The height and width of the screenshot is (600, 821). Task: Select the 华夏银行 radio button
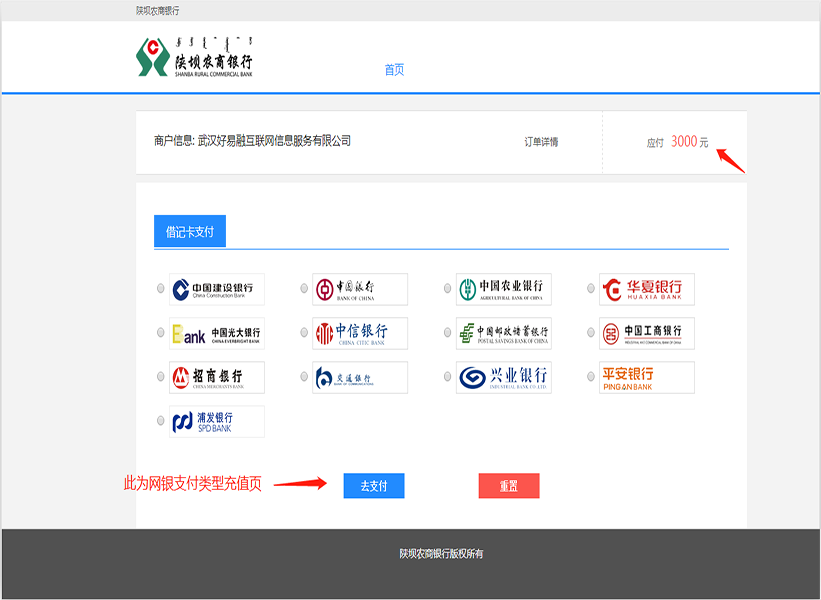pyautogui.click(x=591, y=288)
